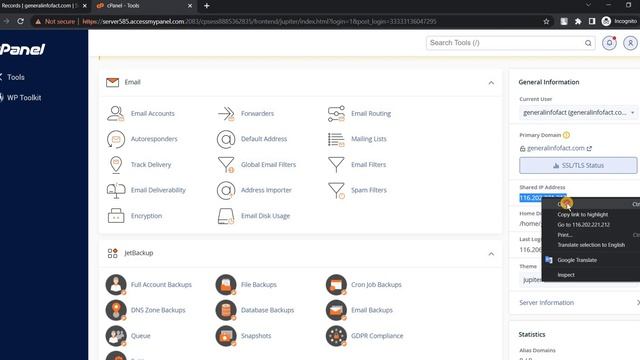Image resolution: width=640 pixels, height=360 pixels.
Task: Click Forwarders text link
Action: (257, 113)
